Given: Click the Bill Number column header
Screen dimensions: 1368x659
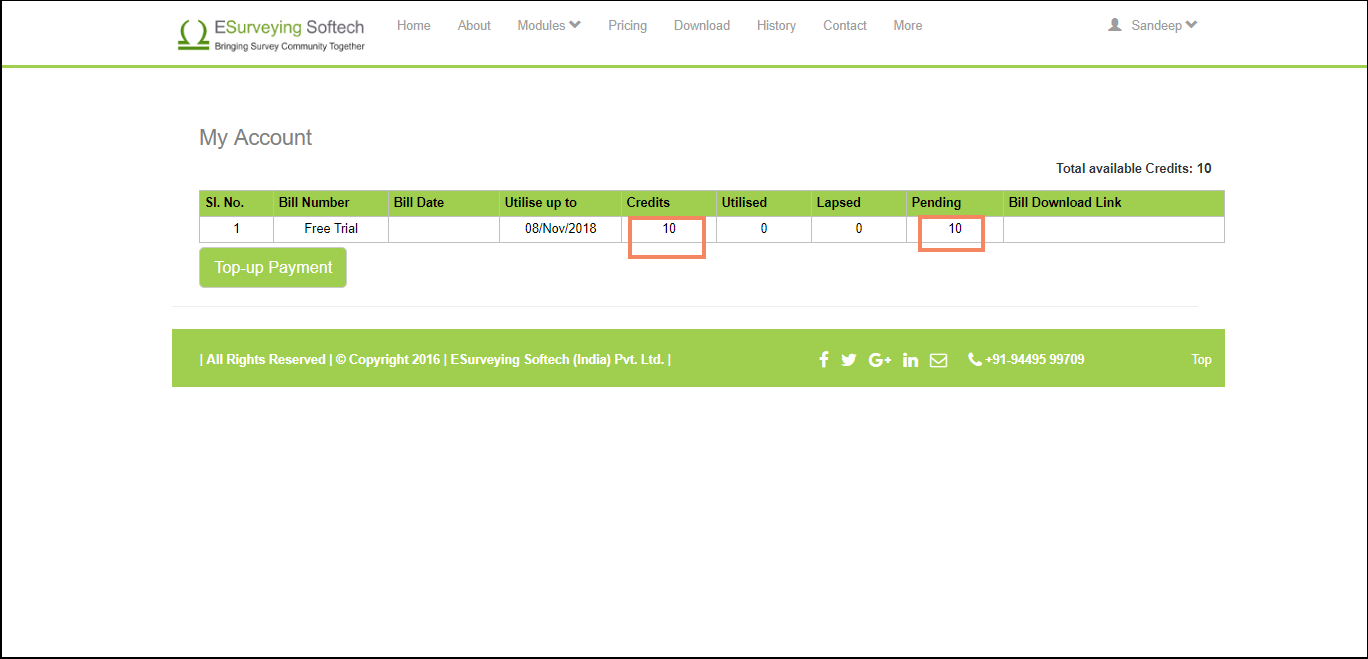Looking at the screenshot, I should pos(331,203).
